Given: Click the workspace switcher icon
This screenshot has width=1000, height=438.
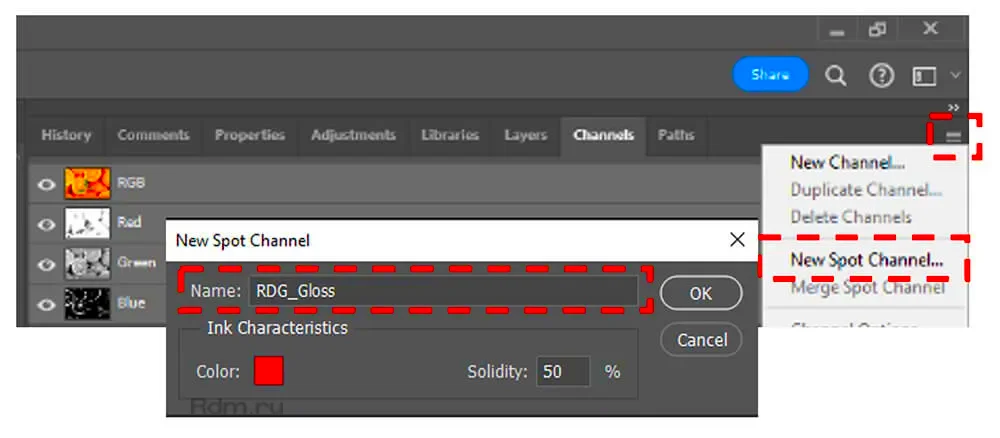Looking at the screenshot, I should (x=925, y=76).
